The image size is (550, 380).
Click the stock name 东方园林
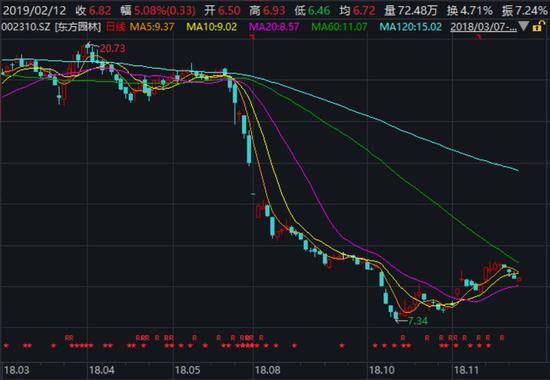click(78, 27)
